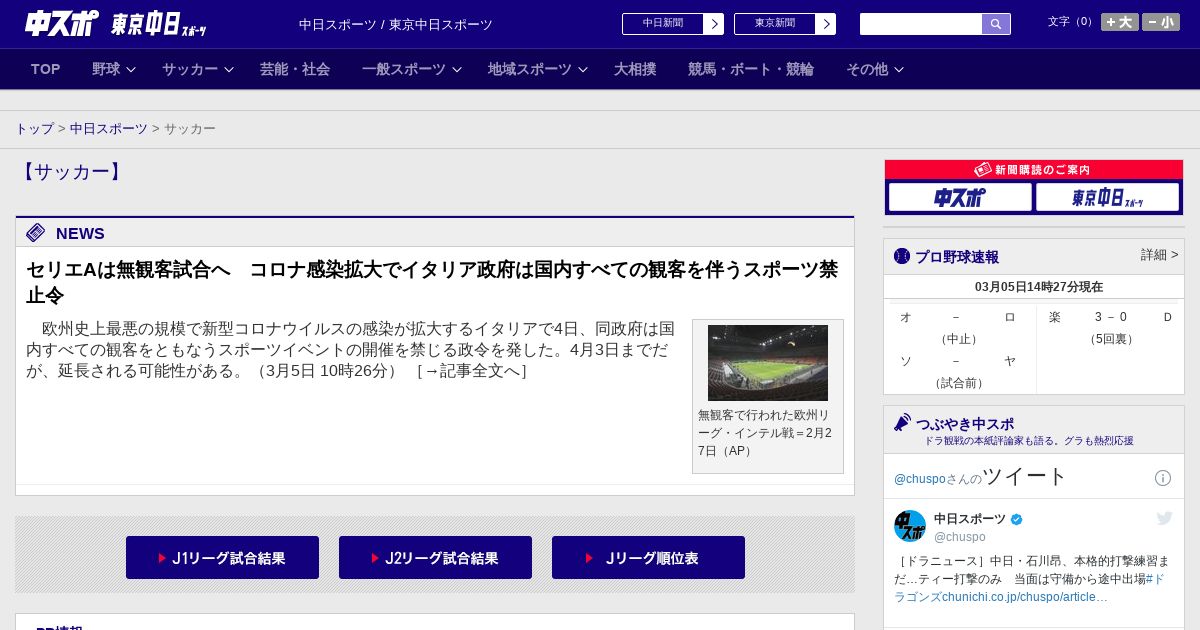Open つぶやき中スポ heading

pyautogui.click(x=965, y=423)
